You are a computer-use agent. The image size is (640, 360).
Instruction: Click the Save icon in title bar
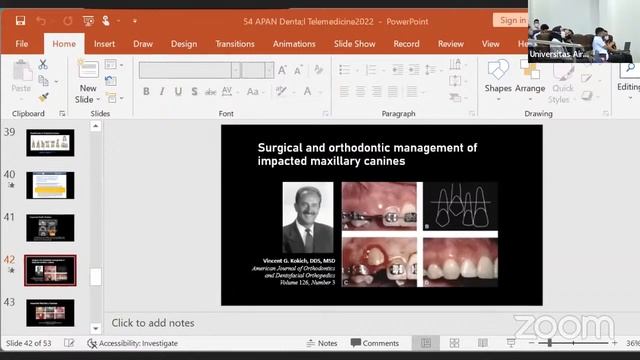click(20, 20)
